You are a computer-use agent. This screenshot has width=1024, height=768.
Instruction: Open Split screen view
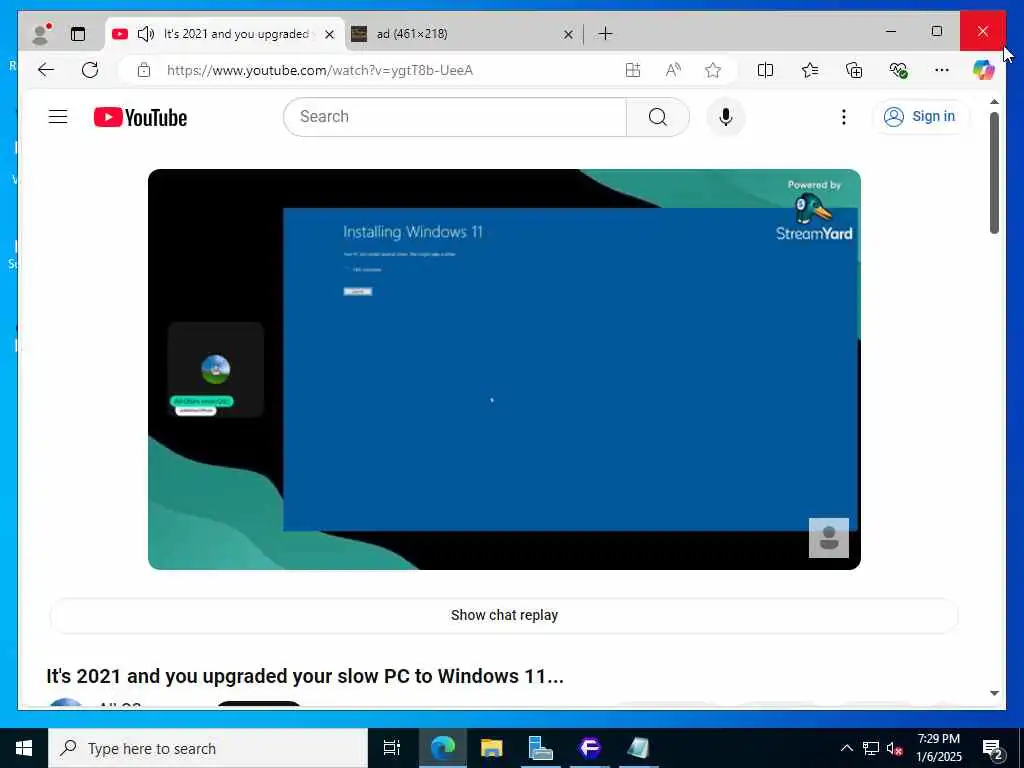point(765,70)
